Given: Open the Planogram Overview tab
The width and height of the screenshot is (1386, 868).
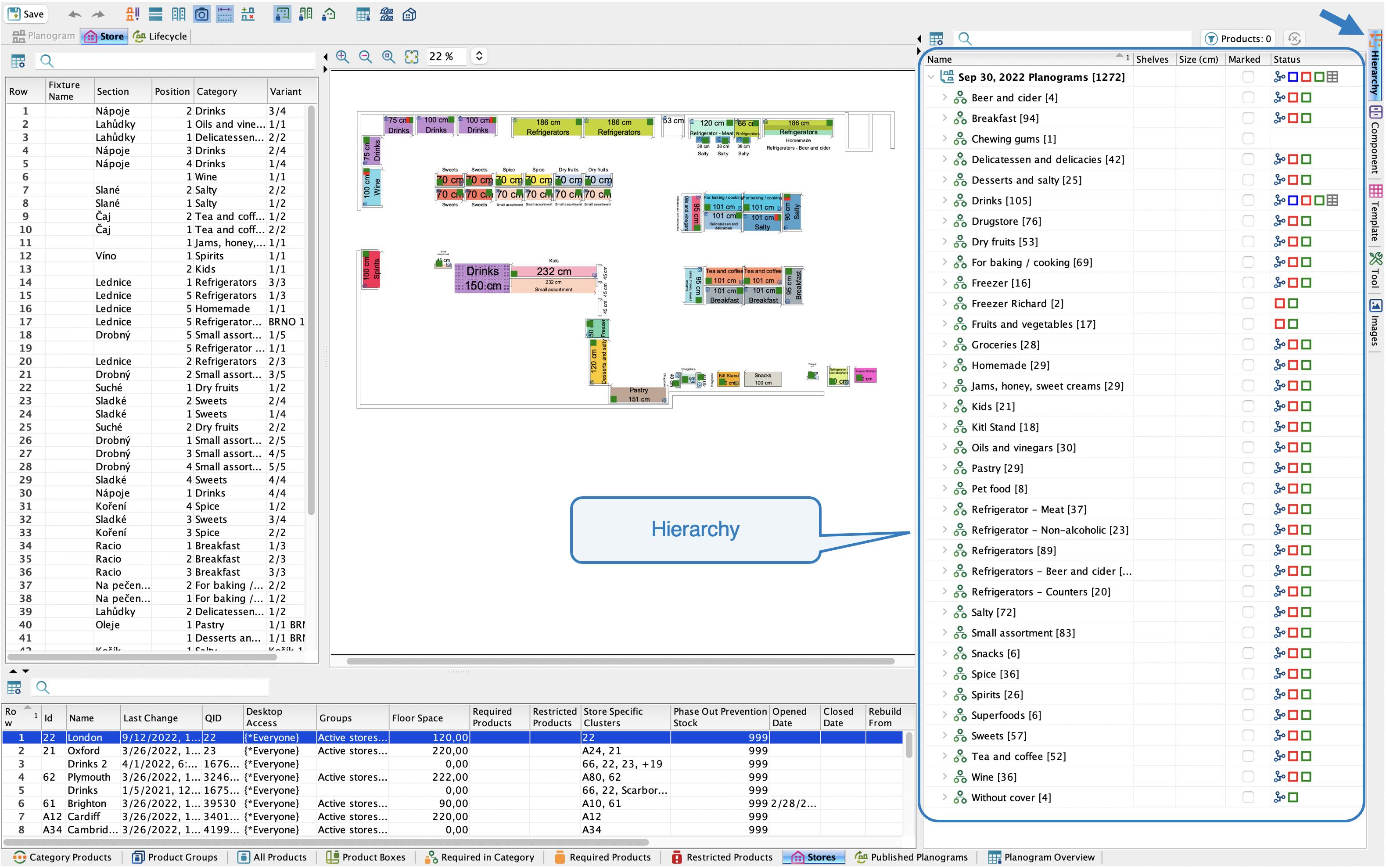Looking at the screenshot, I should pyautogui.click(x=1041, y=857).
